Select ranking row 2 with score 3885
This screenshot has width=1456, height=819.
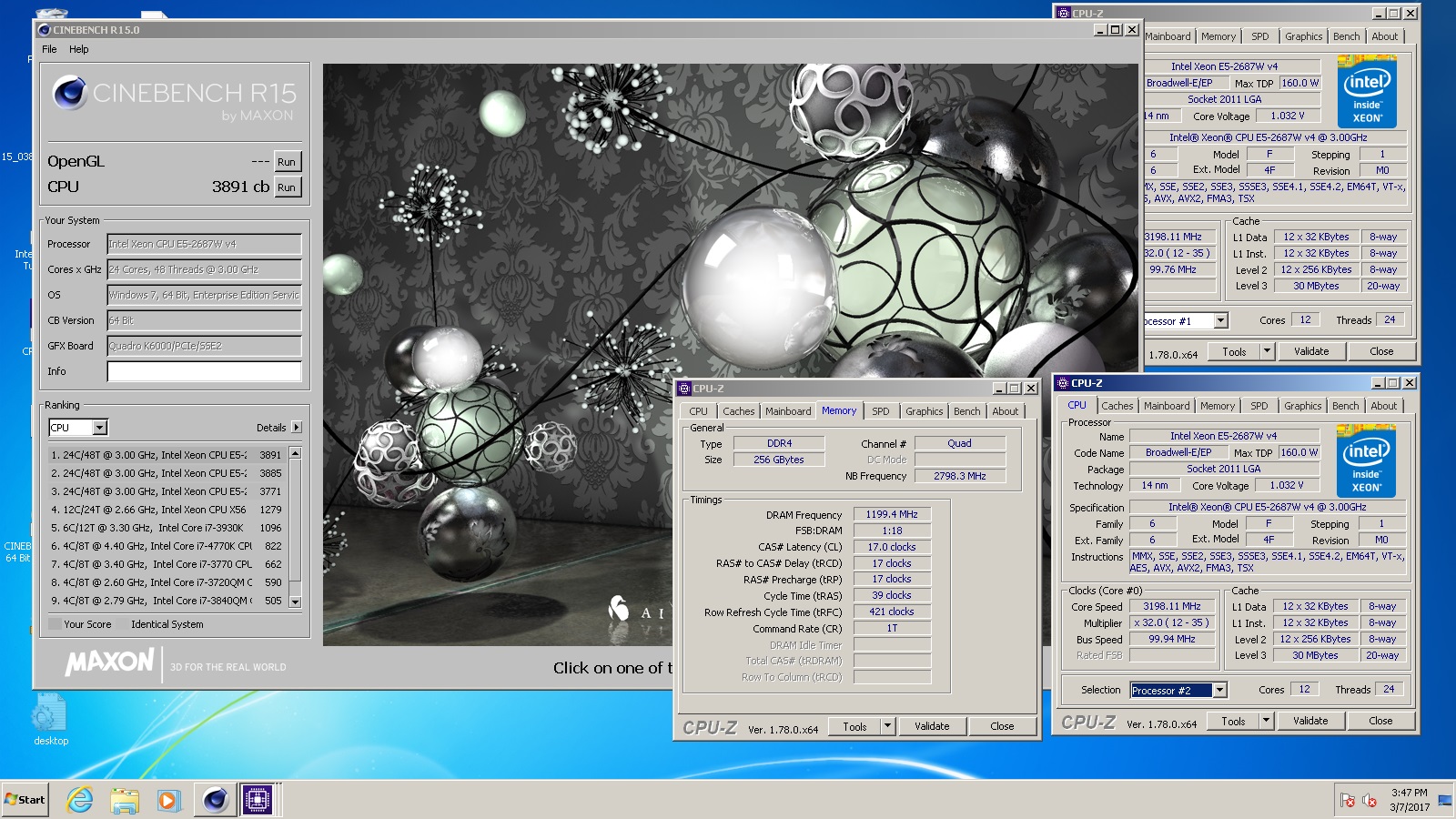[x=167, y=473]
